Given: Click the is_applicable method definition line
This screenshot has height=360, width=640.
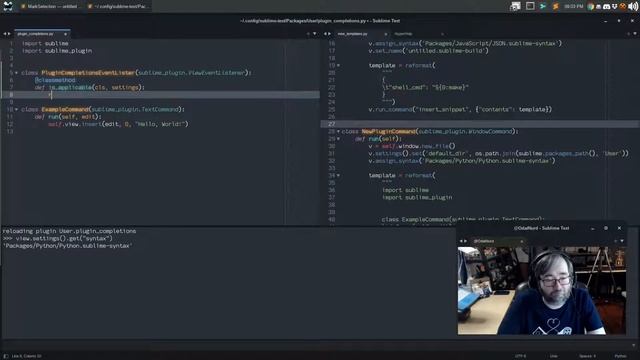Looking at the screenshot, I should point(89,87).
